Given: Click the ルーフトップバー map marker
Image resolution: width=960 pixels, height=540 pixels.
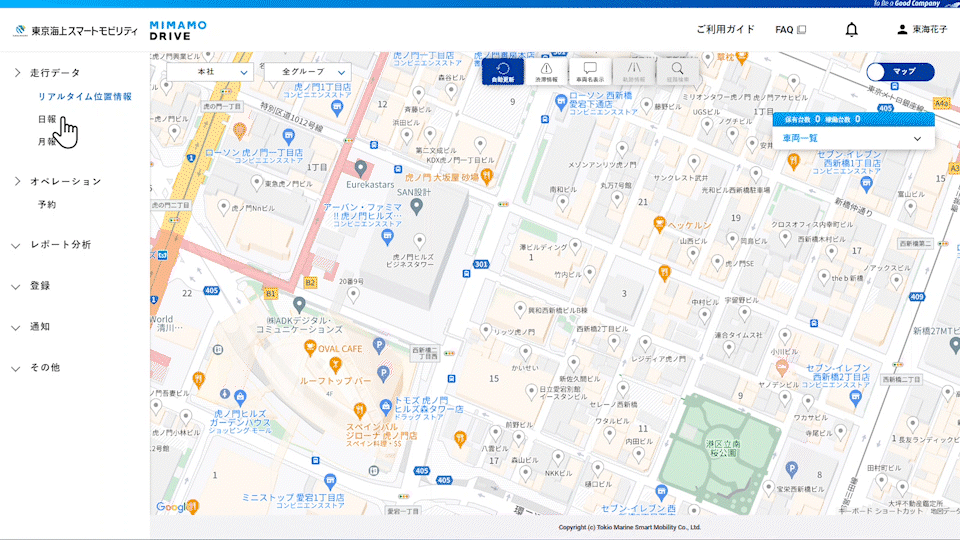Looking at the screenshot, I should pyautogui.click(x=335, y=366).
